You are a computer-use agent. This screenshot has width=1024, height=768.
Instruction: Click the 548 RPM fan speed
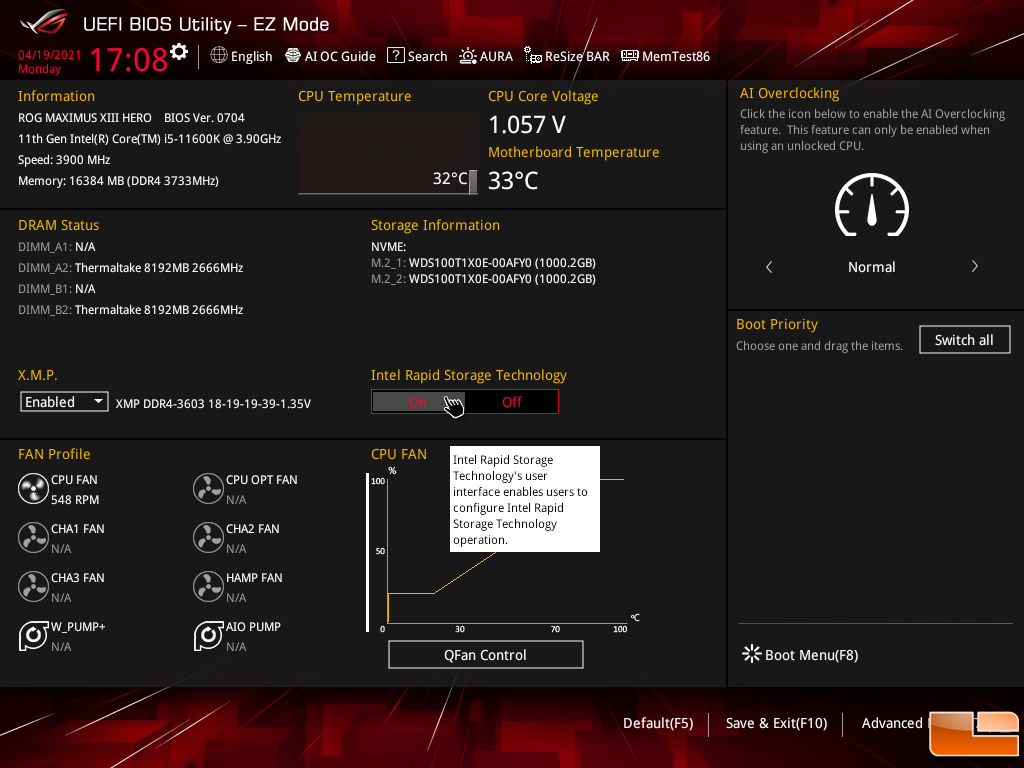pos(75,500)
